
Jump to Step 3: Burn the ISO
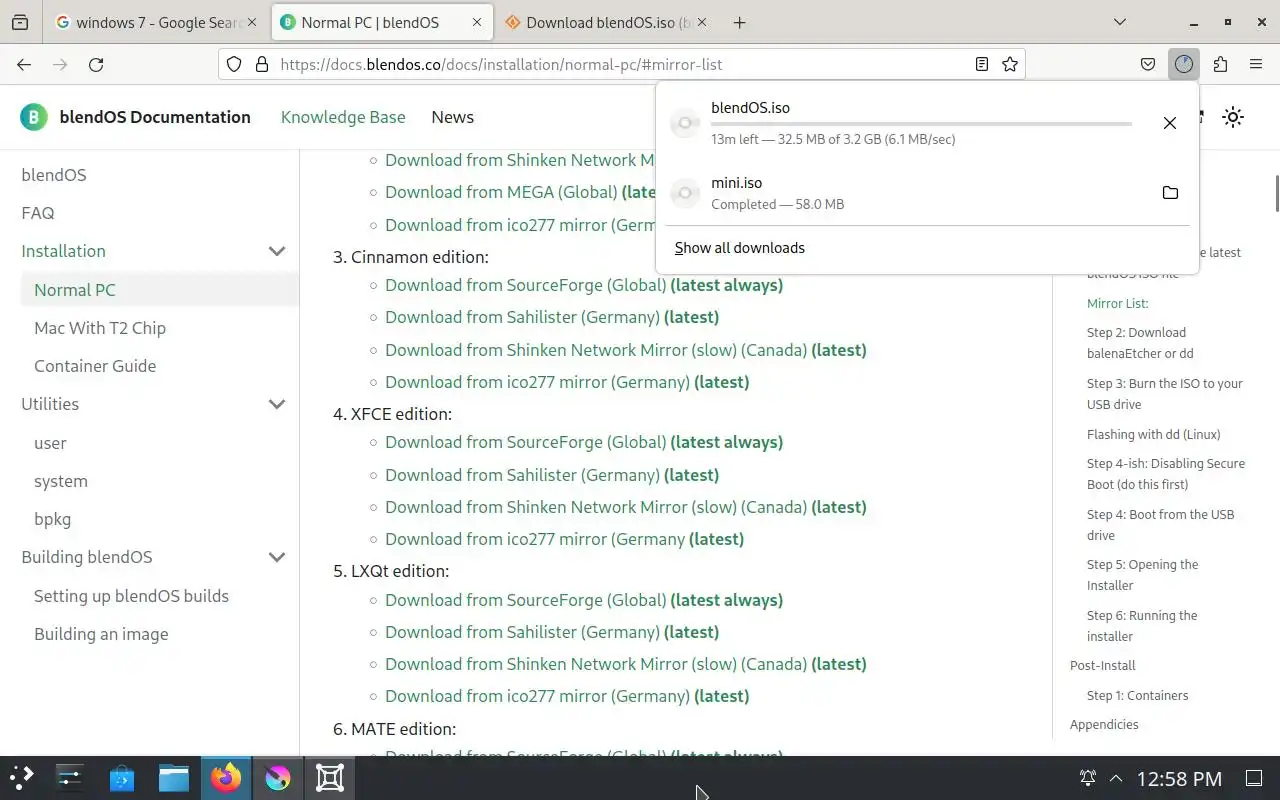pyautogui.click(x=1165, y=394)
